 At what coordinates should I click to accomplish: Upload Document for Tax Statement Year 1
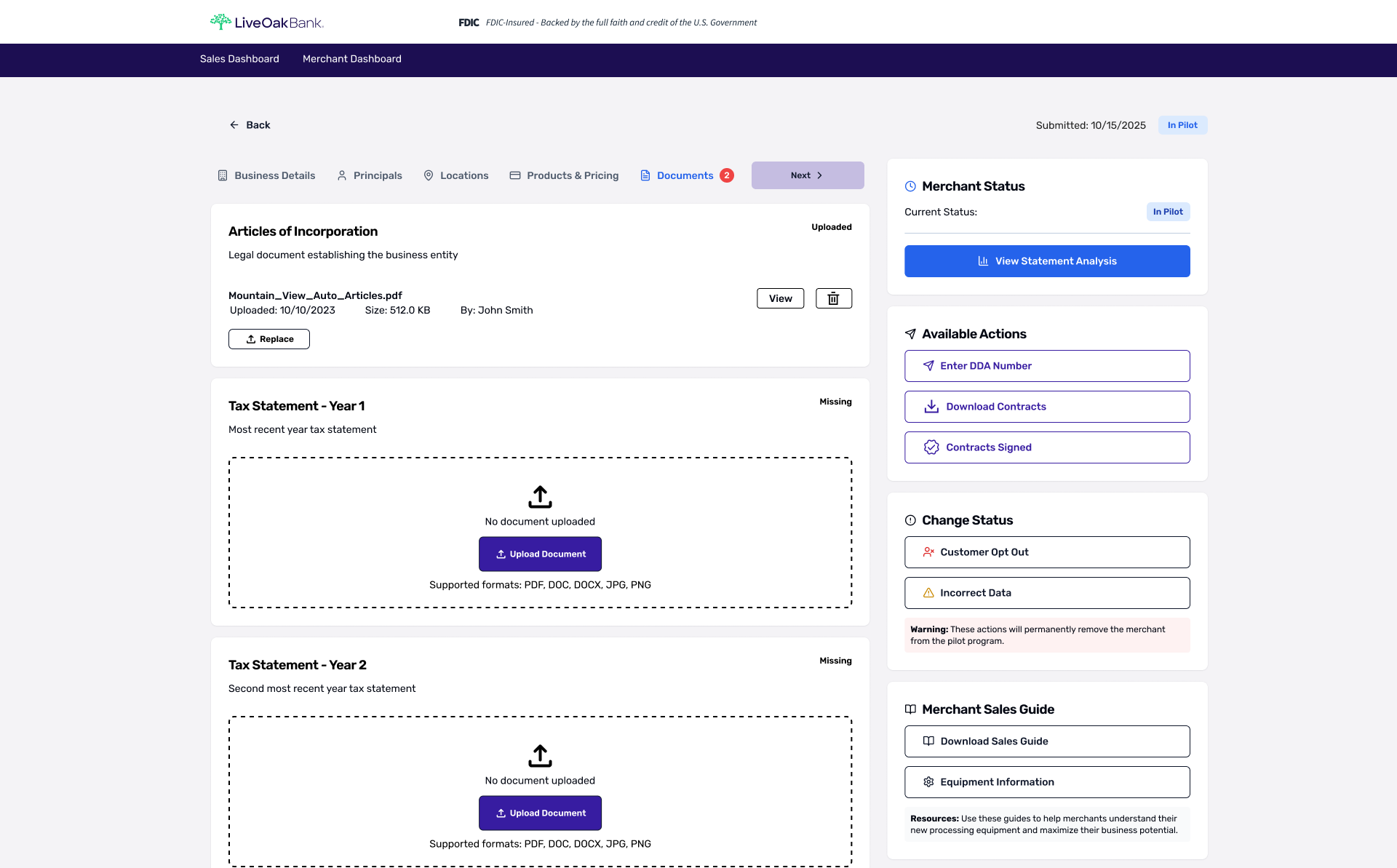coord(540,554)
